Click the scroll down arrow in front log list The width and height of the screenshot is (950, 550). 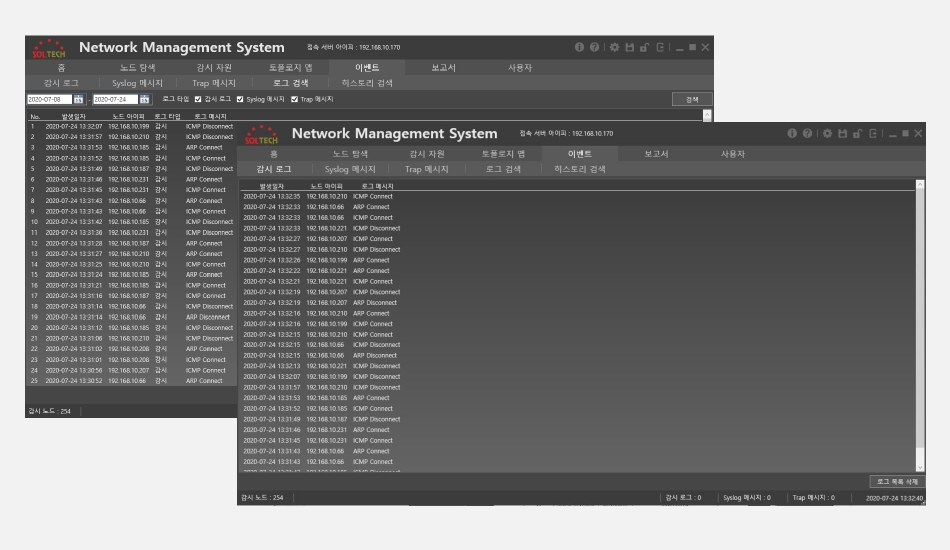(x=920, y=468)
